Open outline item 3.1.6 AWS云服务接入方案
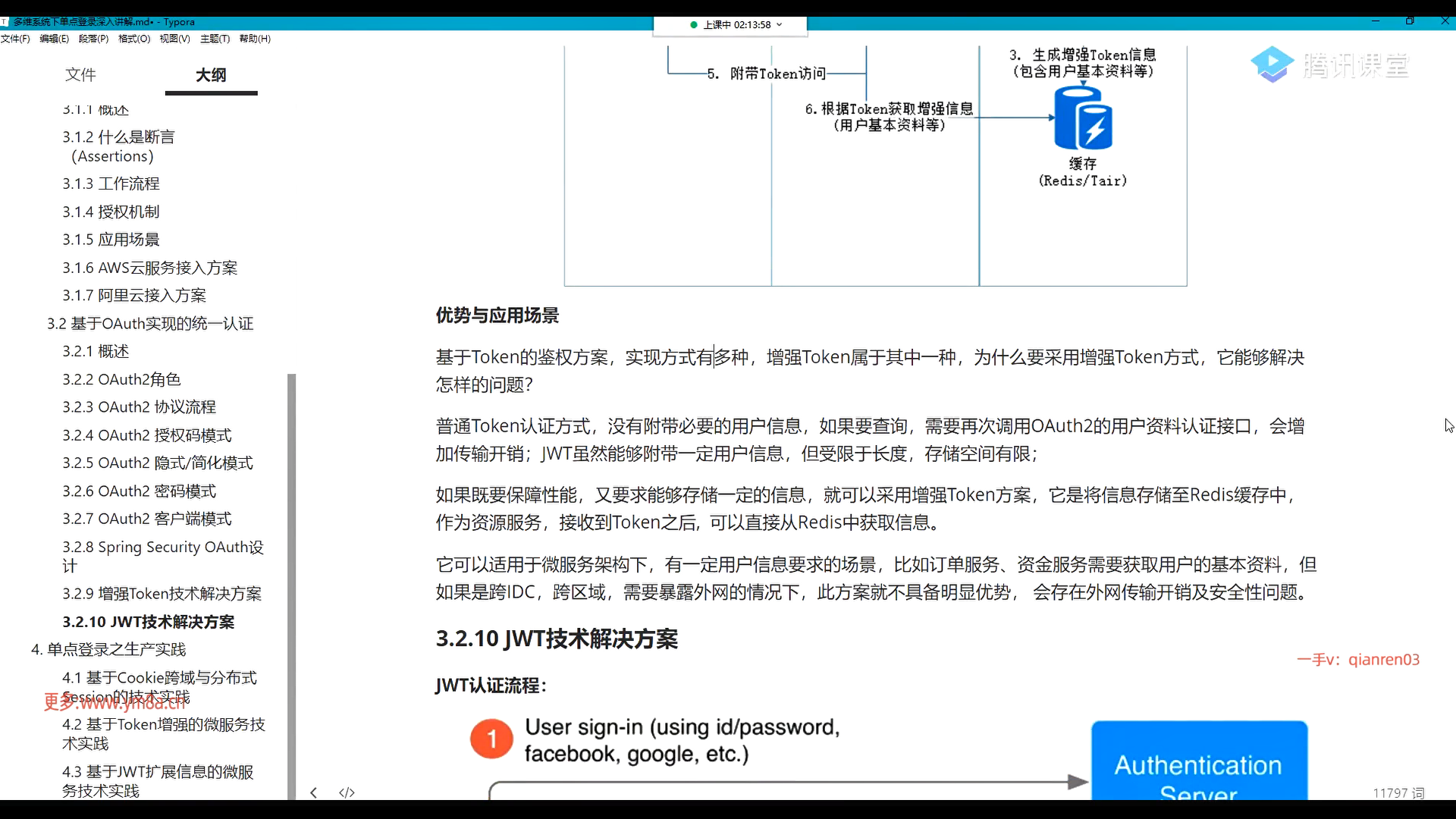The height and width of the screenshot is (819, 1456). pyautogui.click(x=149, y=268)
